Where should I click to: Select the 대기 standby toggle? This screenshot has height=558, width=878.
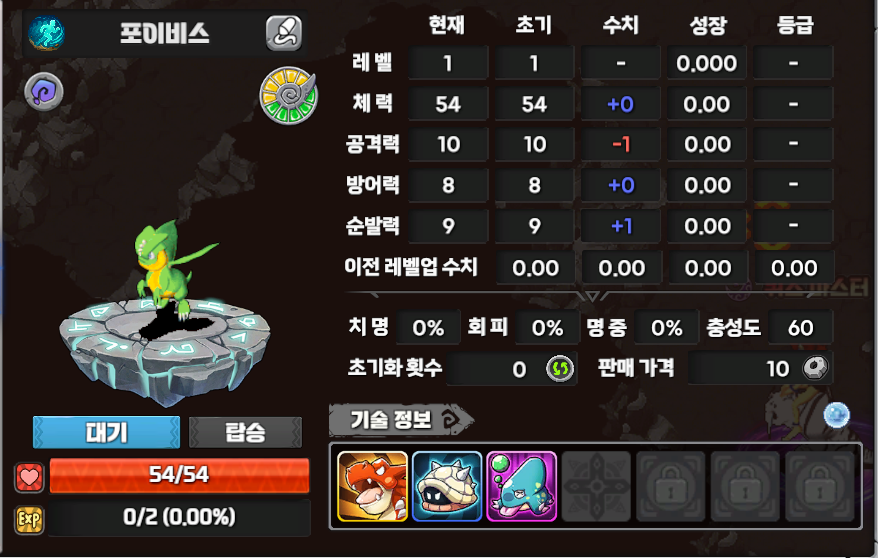coord(106,432)
